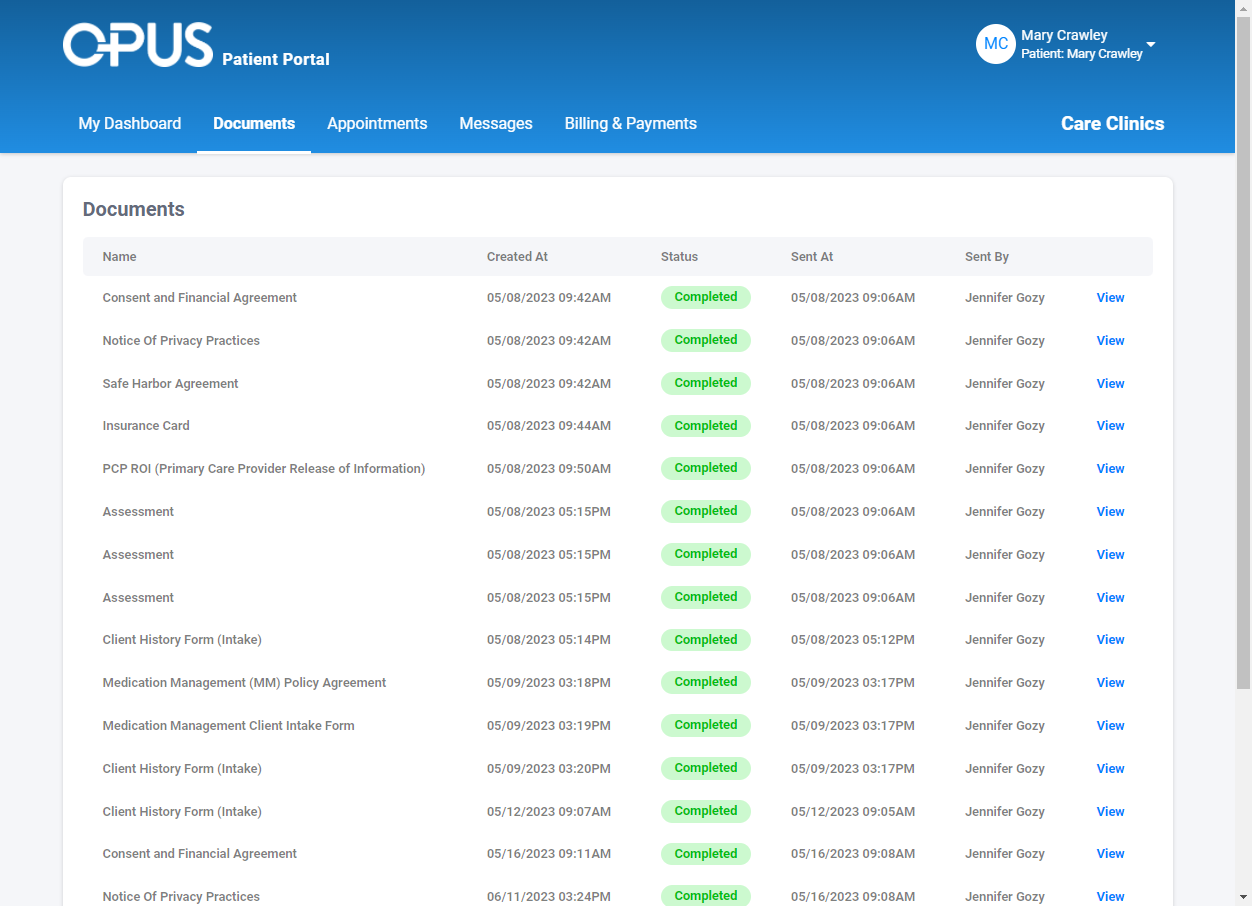This screenshot has height=906, width=1252.
Task: Select the Safe Harbor Agreement name text
Action: 170,384
